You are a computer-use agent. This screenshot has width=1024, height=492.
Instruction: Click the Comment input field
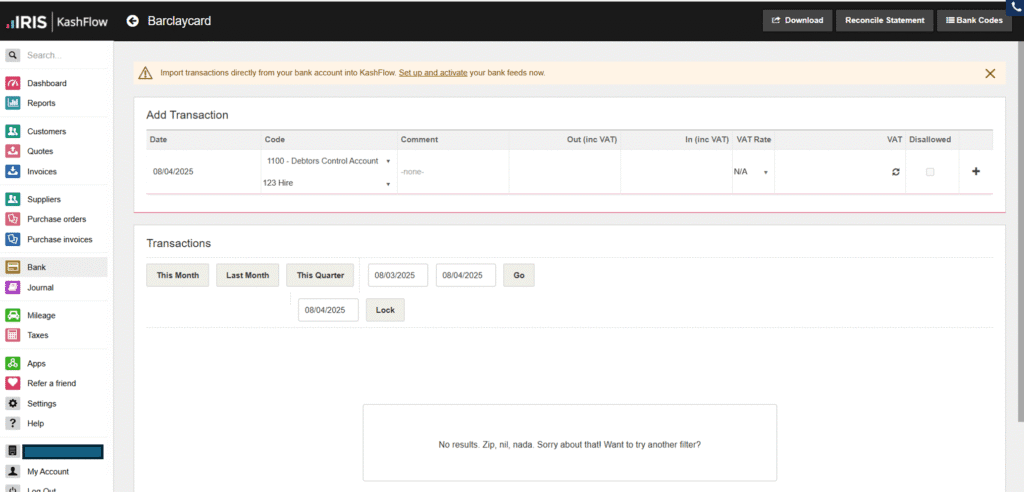click(x=452, y=172)
